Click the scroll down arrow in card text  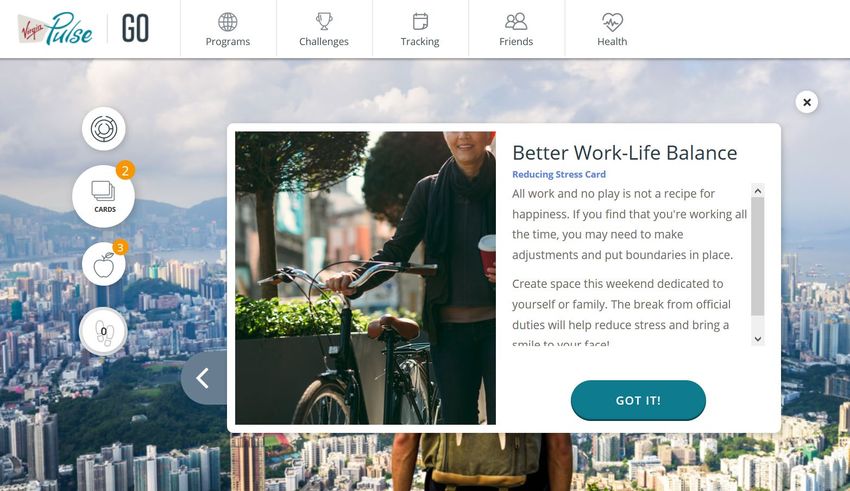[x=758, y=339]
